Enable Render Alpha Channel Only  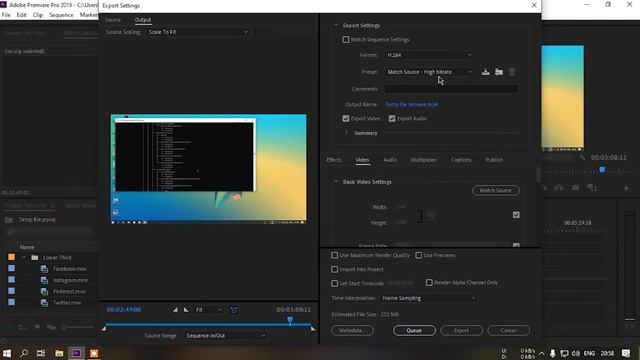pyautogui.click(x=429, y=282)
